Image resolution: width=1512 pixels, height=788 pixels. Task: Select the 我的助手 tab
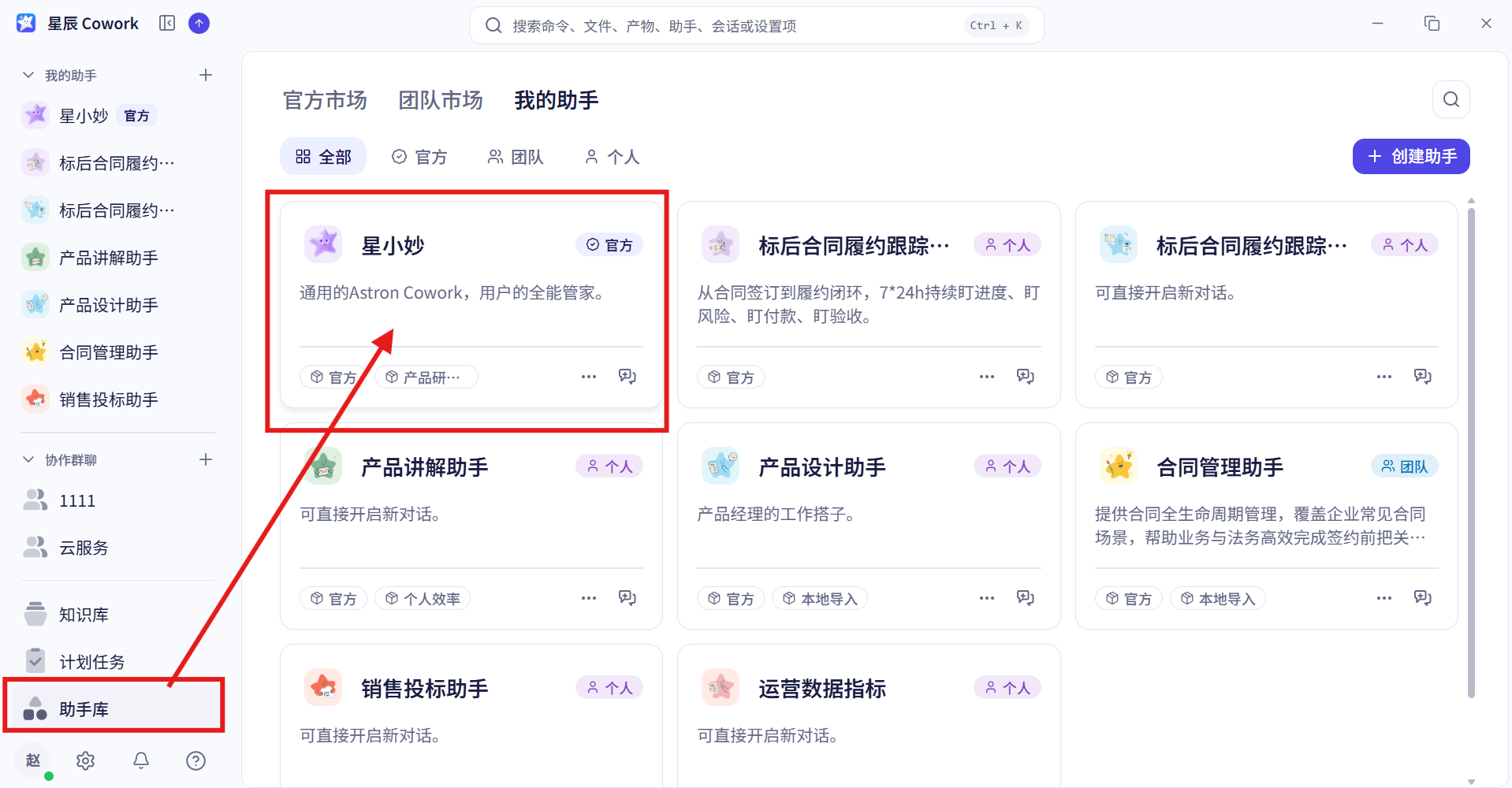[x=557, y=100]
